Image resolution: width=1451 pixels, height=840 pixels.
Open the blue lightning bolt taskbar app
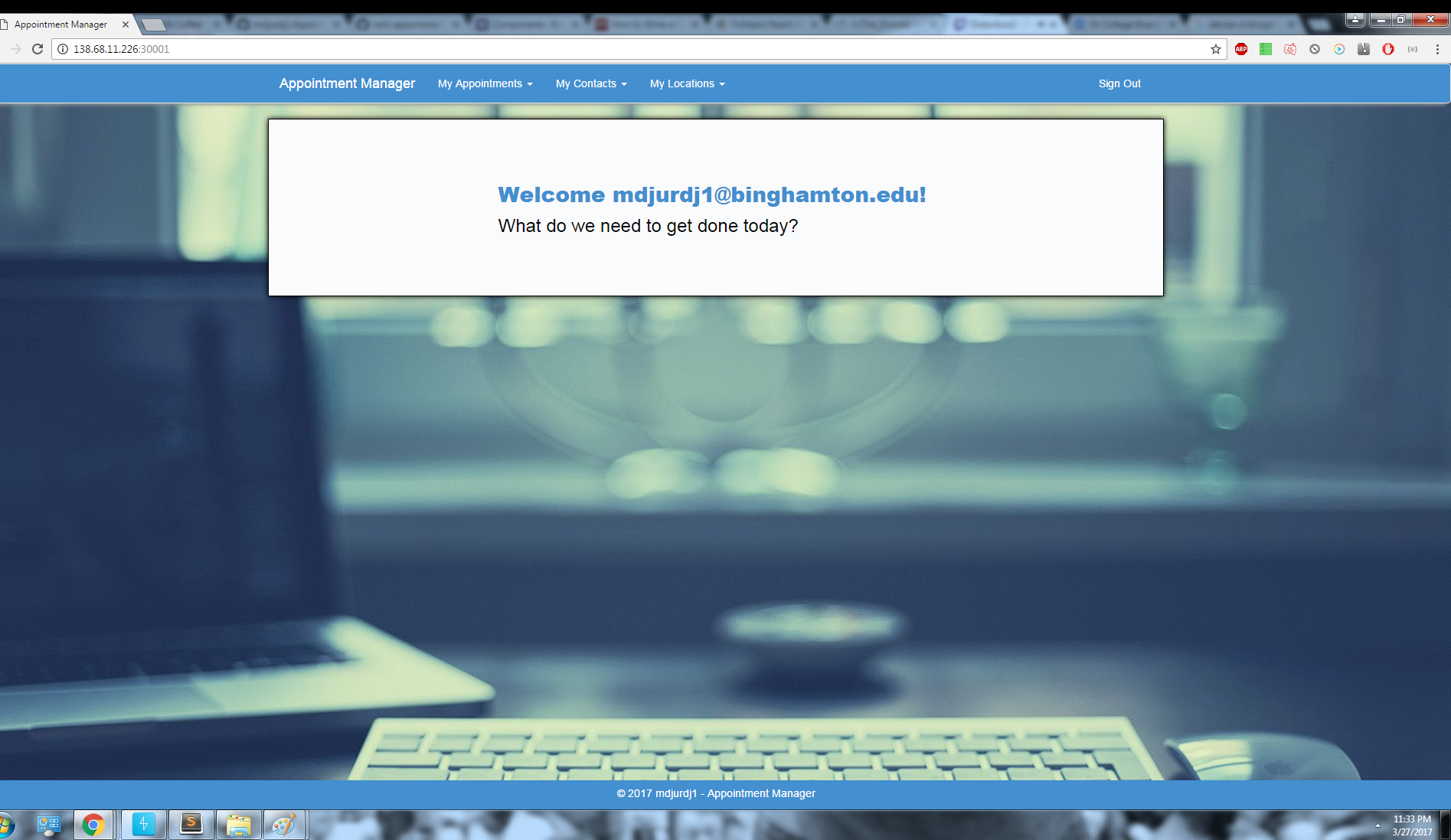tap(143, 825)
